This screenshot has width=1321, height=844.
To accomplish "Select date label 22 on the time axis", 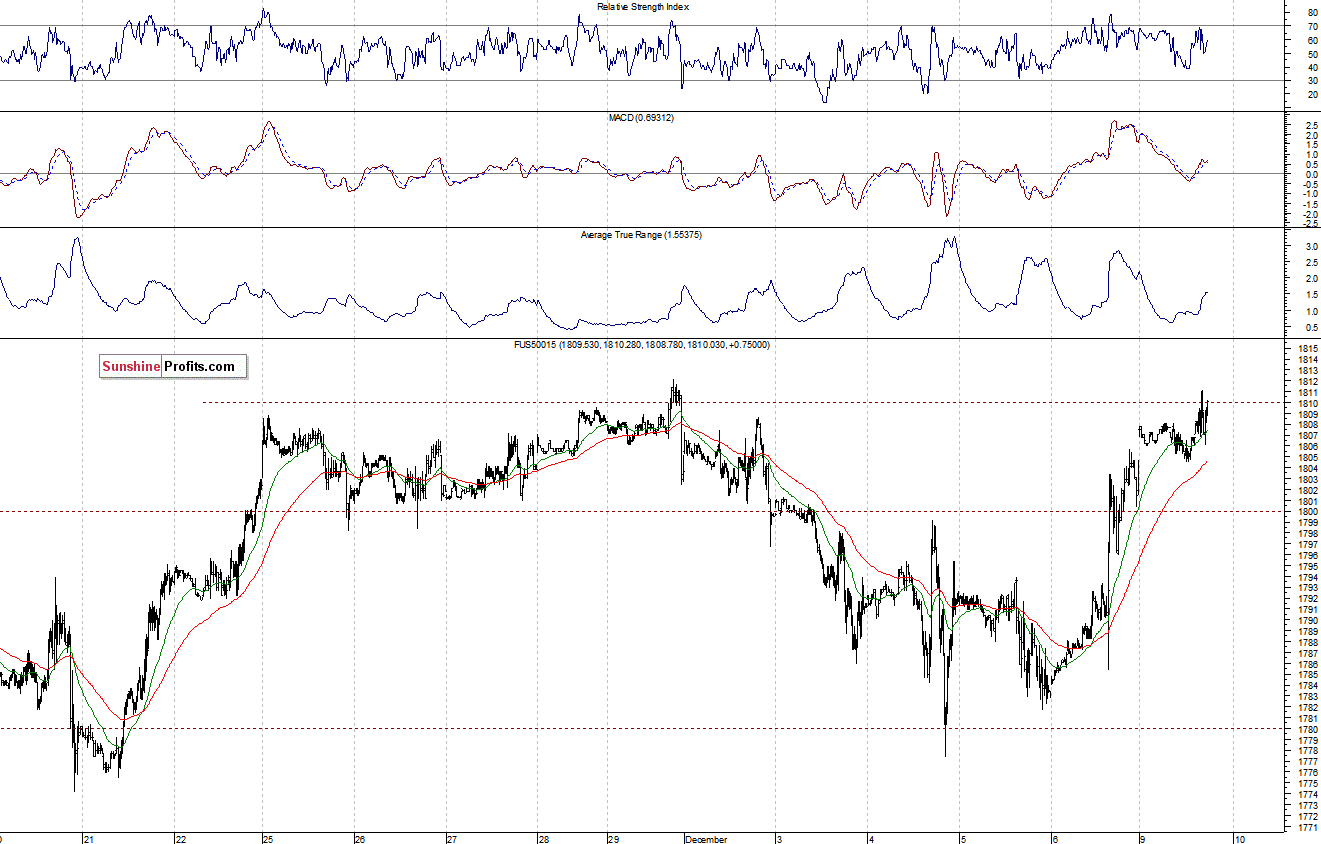I will tap(180, 839).
